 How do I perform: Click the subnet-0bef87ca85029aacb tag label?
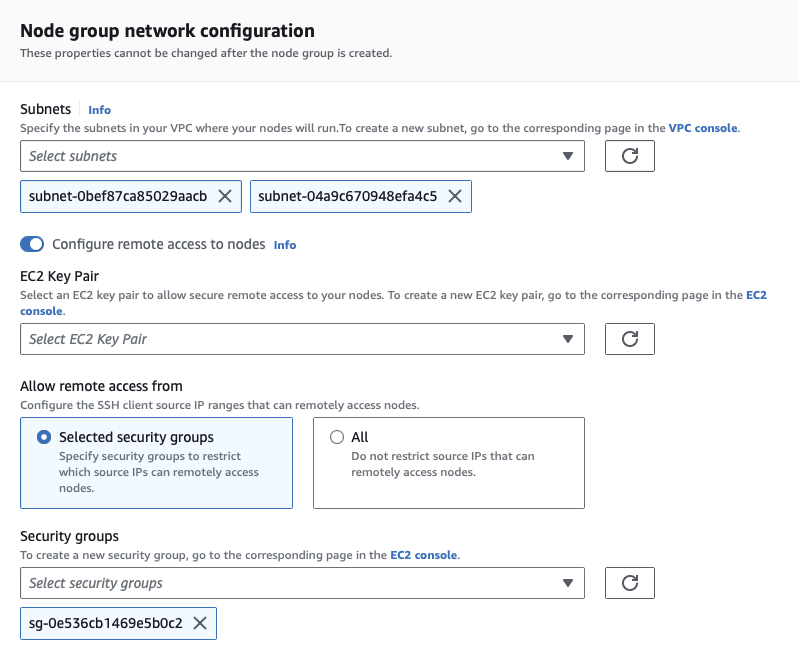click(118, 197)
